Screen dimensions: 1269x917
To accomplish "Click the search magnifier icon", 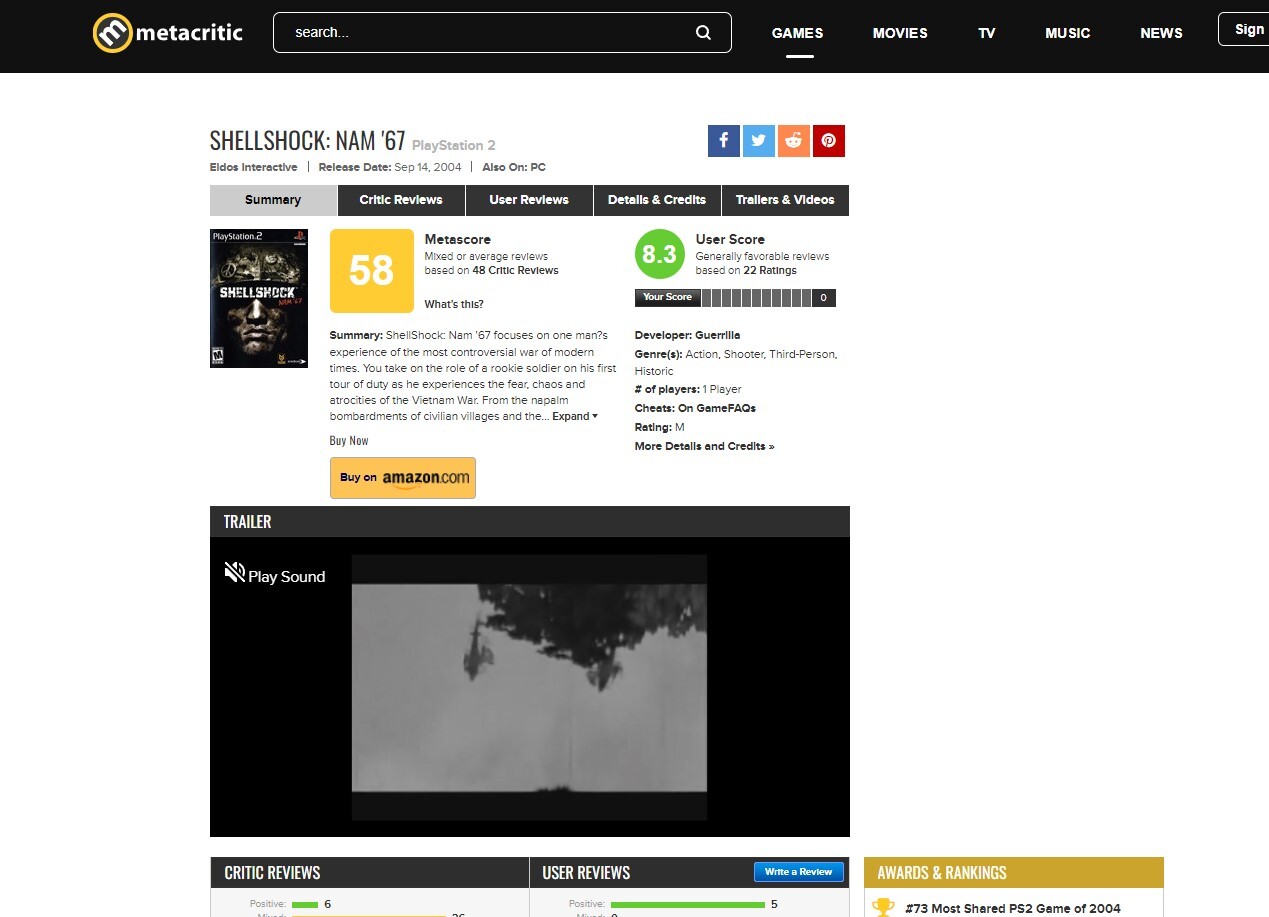I will point(703,33).
